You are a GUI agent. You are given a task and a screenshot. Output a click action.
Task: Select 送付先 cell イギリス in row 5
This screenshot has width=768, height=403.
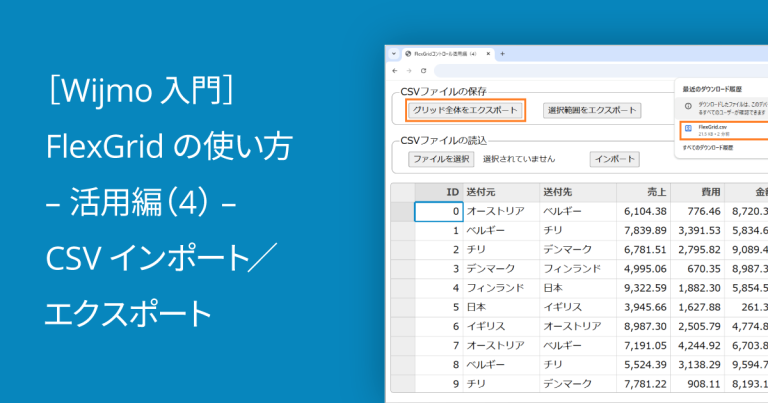(578, 307)
